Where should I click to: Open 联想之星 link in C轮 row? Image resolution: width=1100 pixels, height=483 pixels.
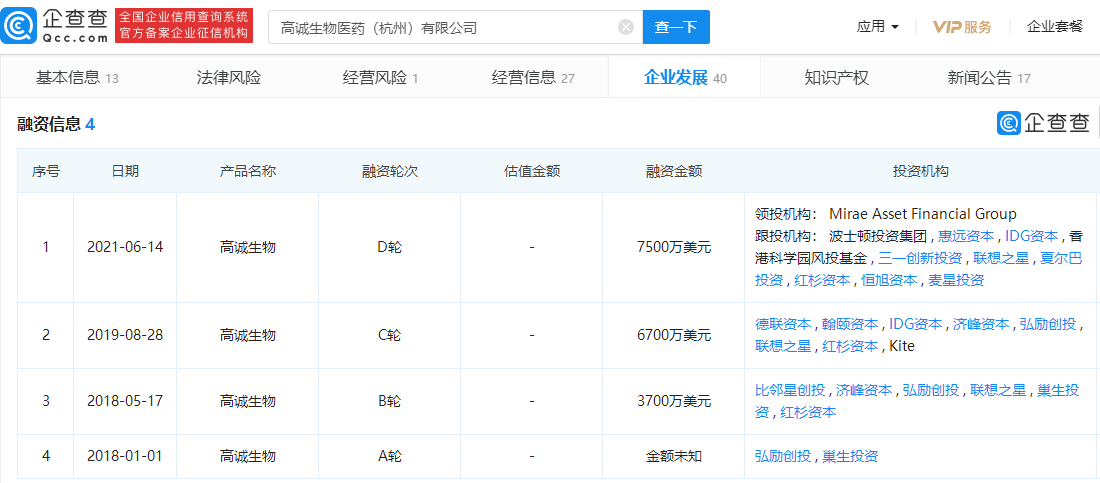coord(783,346)
